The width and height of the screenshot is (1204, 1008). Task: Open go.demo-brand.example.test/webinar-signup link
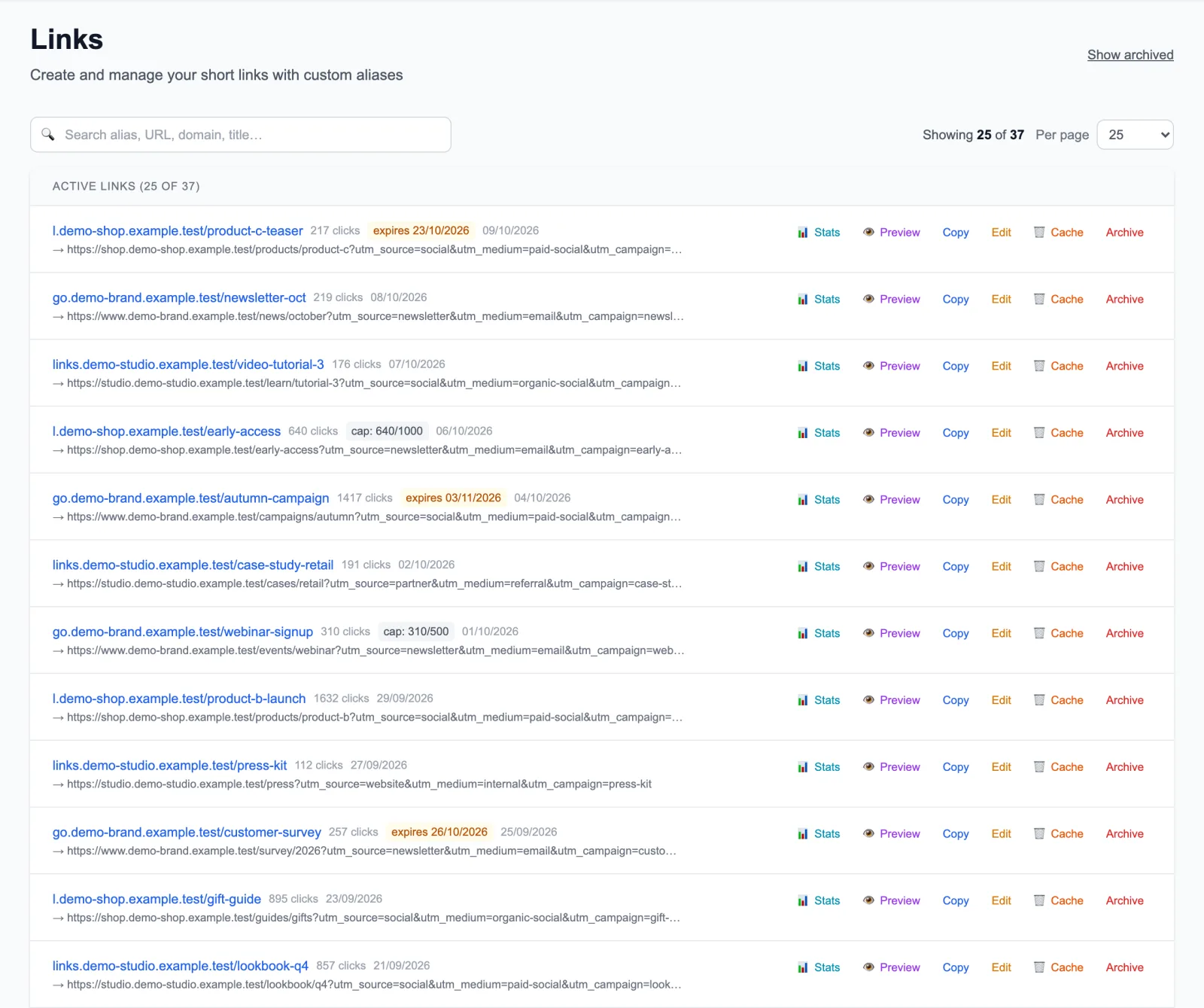182,632
